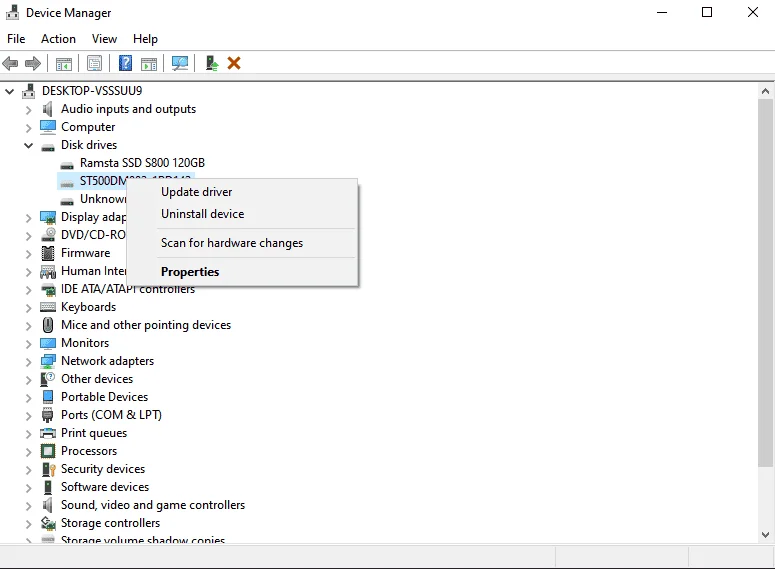Select the Unknown disk drive entry
The image size is (775, 569).
pyautogui.click(x=103, y=199)
